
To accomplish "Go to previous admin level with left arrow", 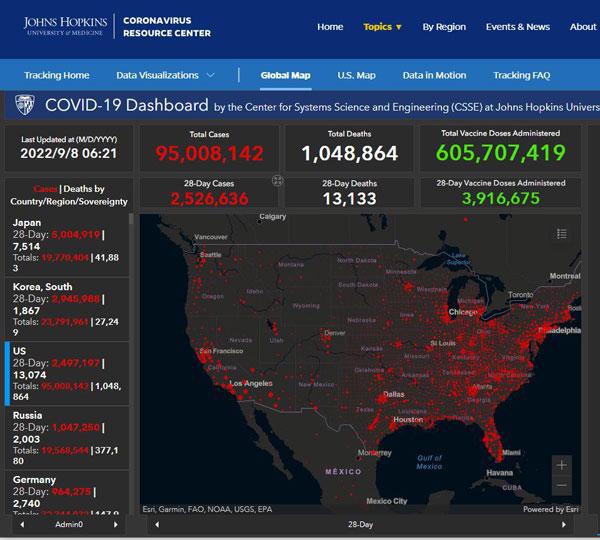I will click(x=22, y=524).
